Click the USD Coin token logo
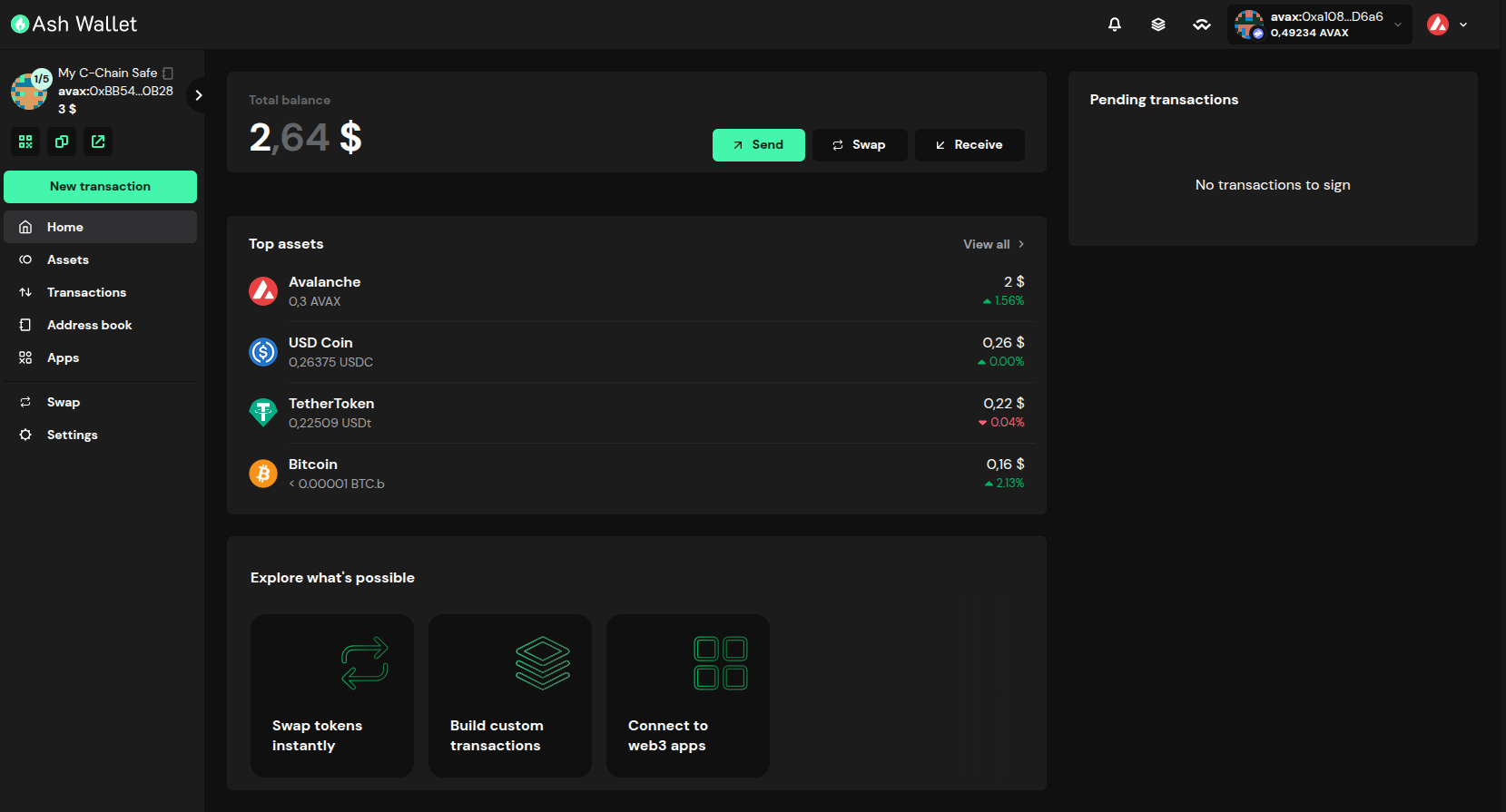 click(x=263, y=352)
